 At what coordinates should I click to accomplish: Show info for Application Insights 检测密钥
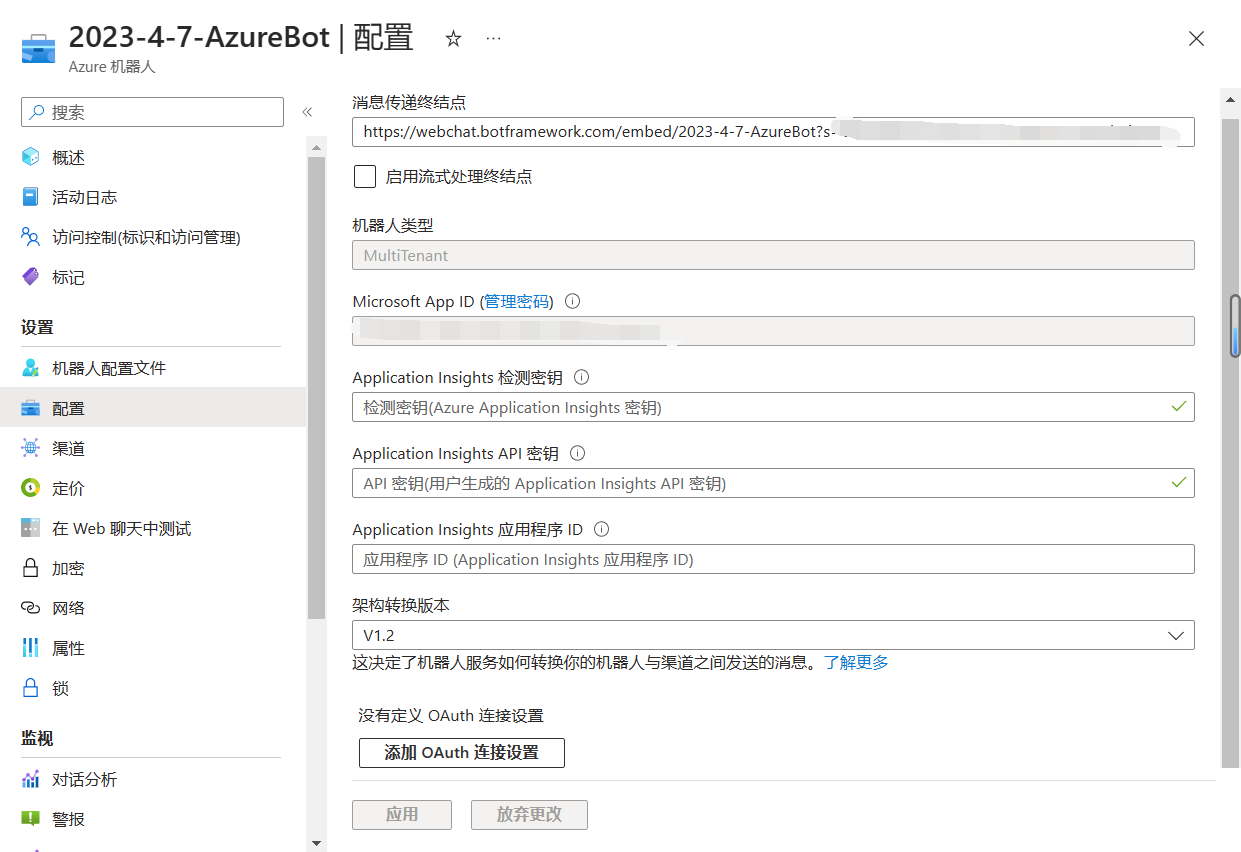[581, 378]
